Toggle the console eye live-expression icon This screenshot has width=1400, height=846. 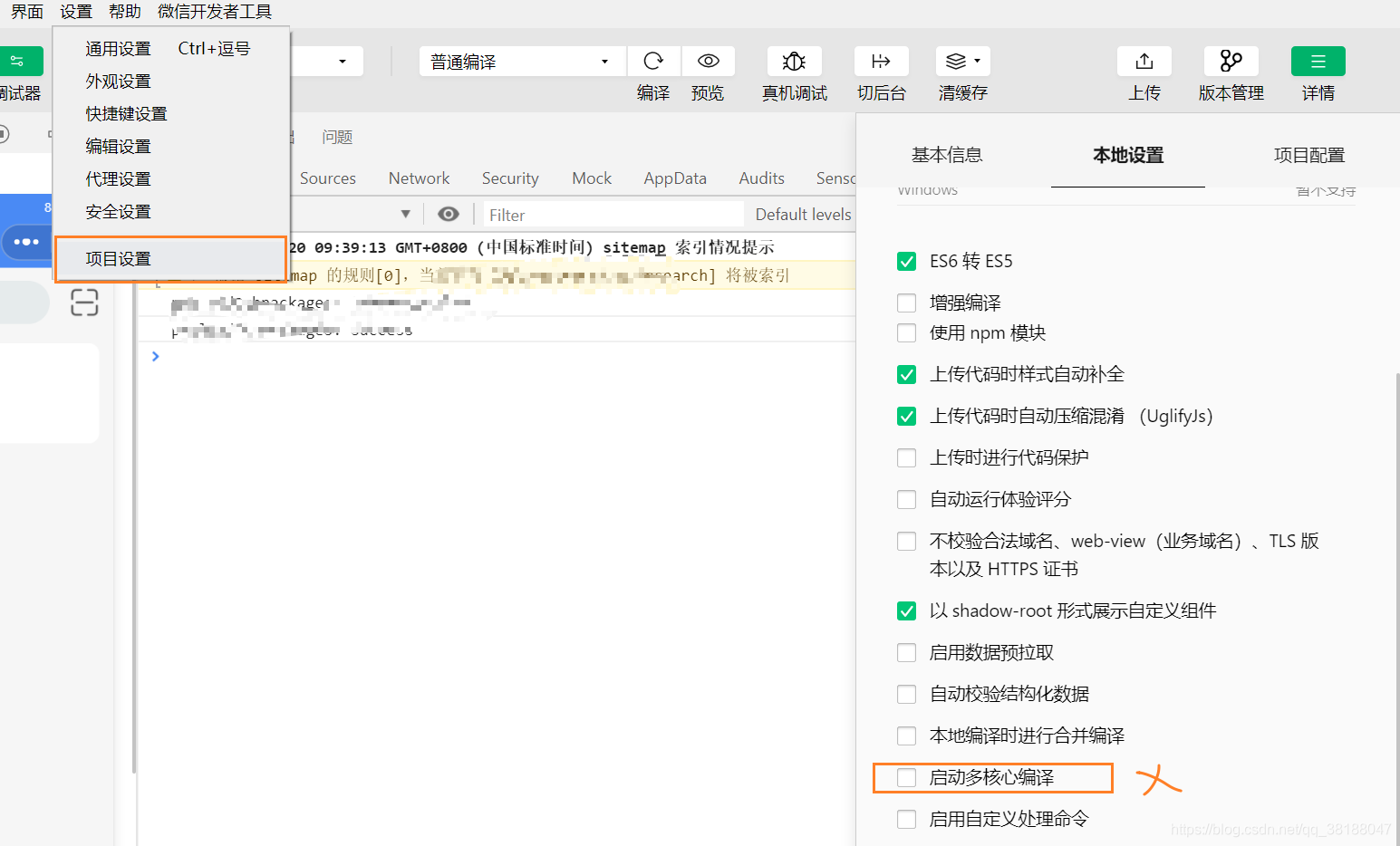point(448,215)
